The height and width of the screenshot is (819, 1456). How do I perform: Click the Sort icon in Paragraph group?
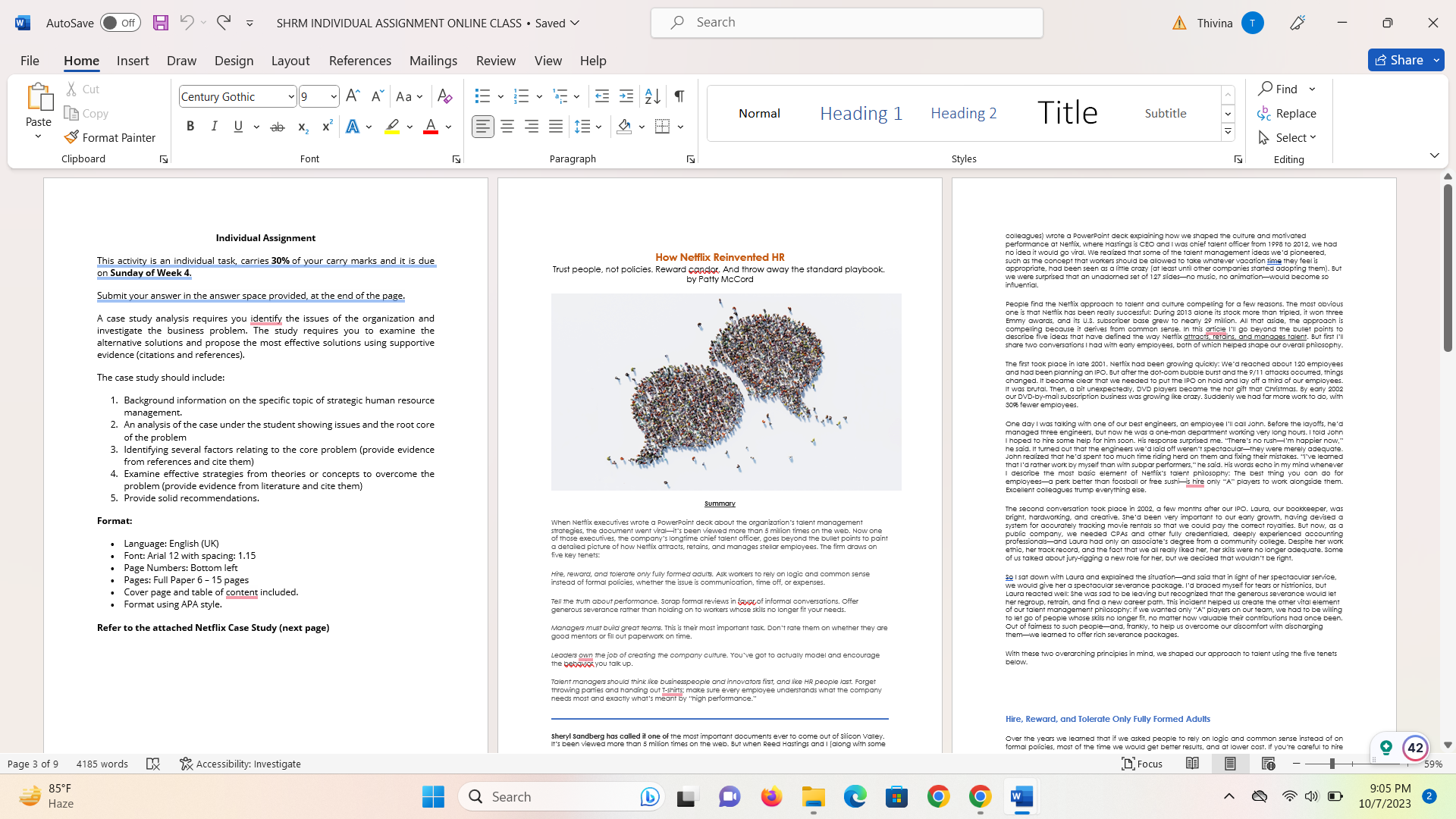pyautogui.click(x=652, y=96)
